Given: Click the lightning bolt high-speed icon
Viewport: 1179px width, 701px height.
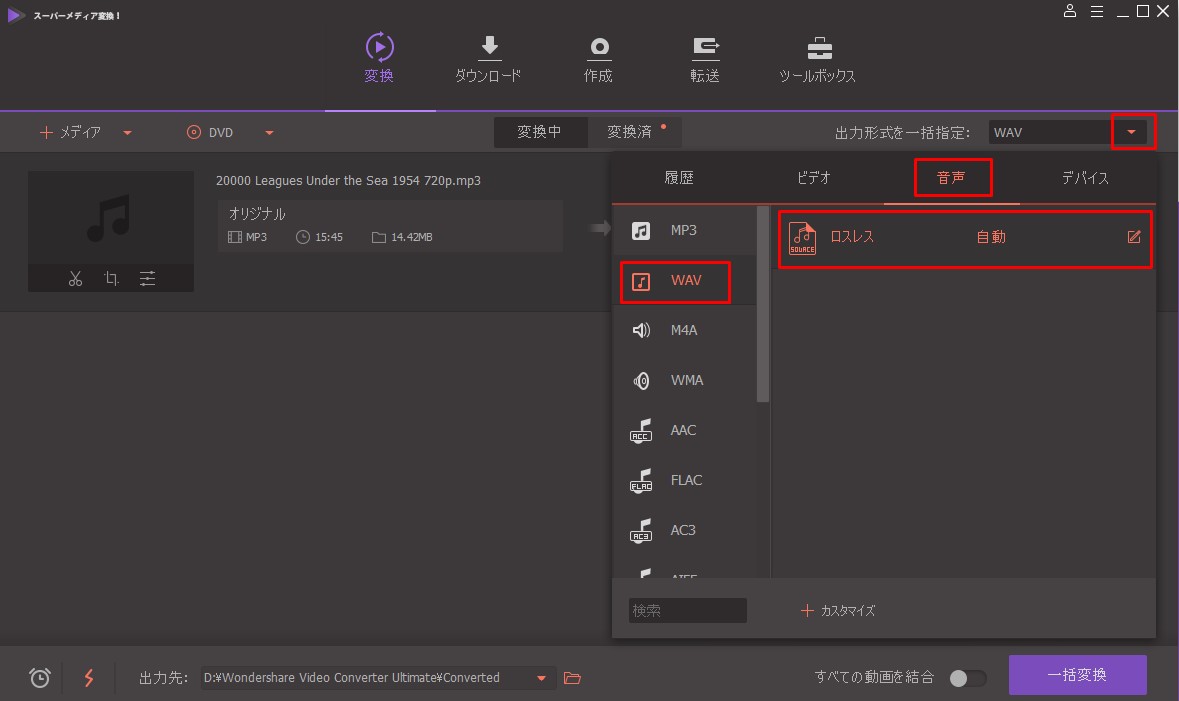Looking at the screenshot, I should tap(89, 678).
